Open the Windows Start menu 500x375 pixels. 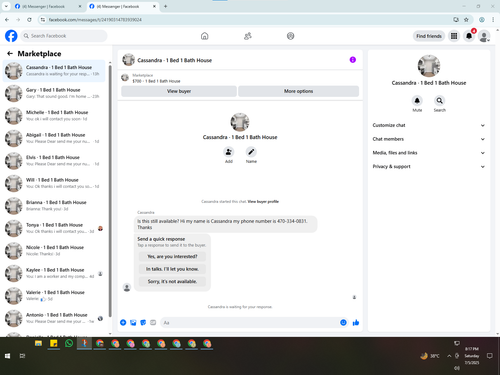click(x=7, y=356)
